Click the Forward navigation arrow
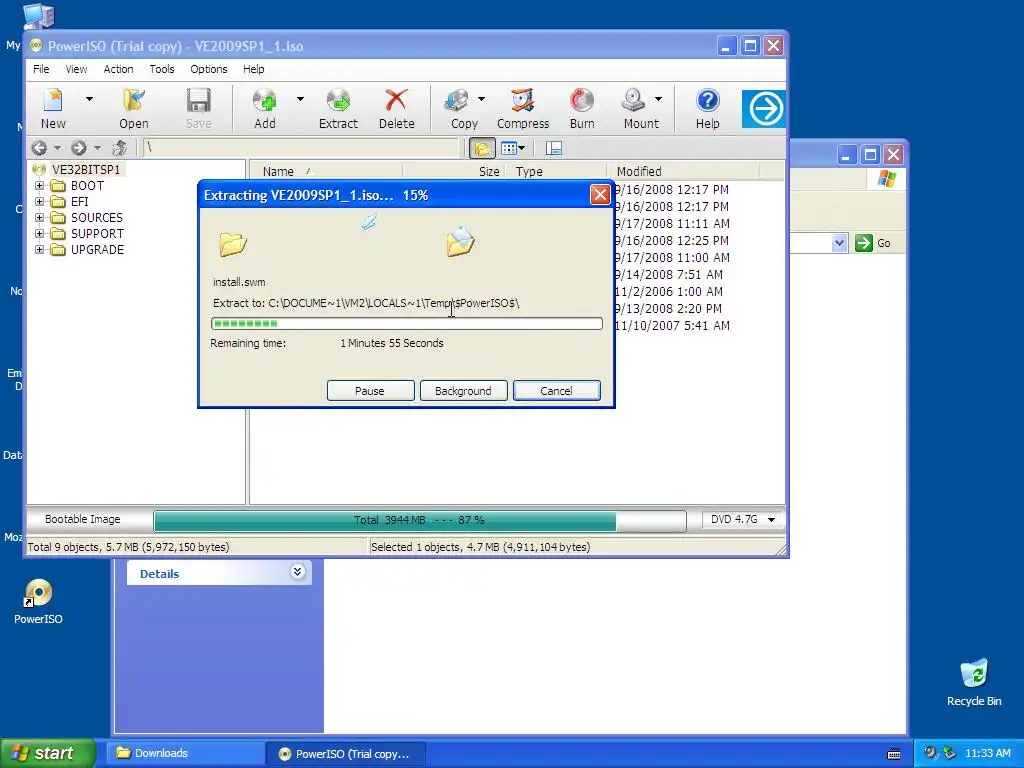This screenshot has width=1024, height=768. pyautogui.click(x=79, y=148)
